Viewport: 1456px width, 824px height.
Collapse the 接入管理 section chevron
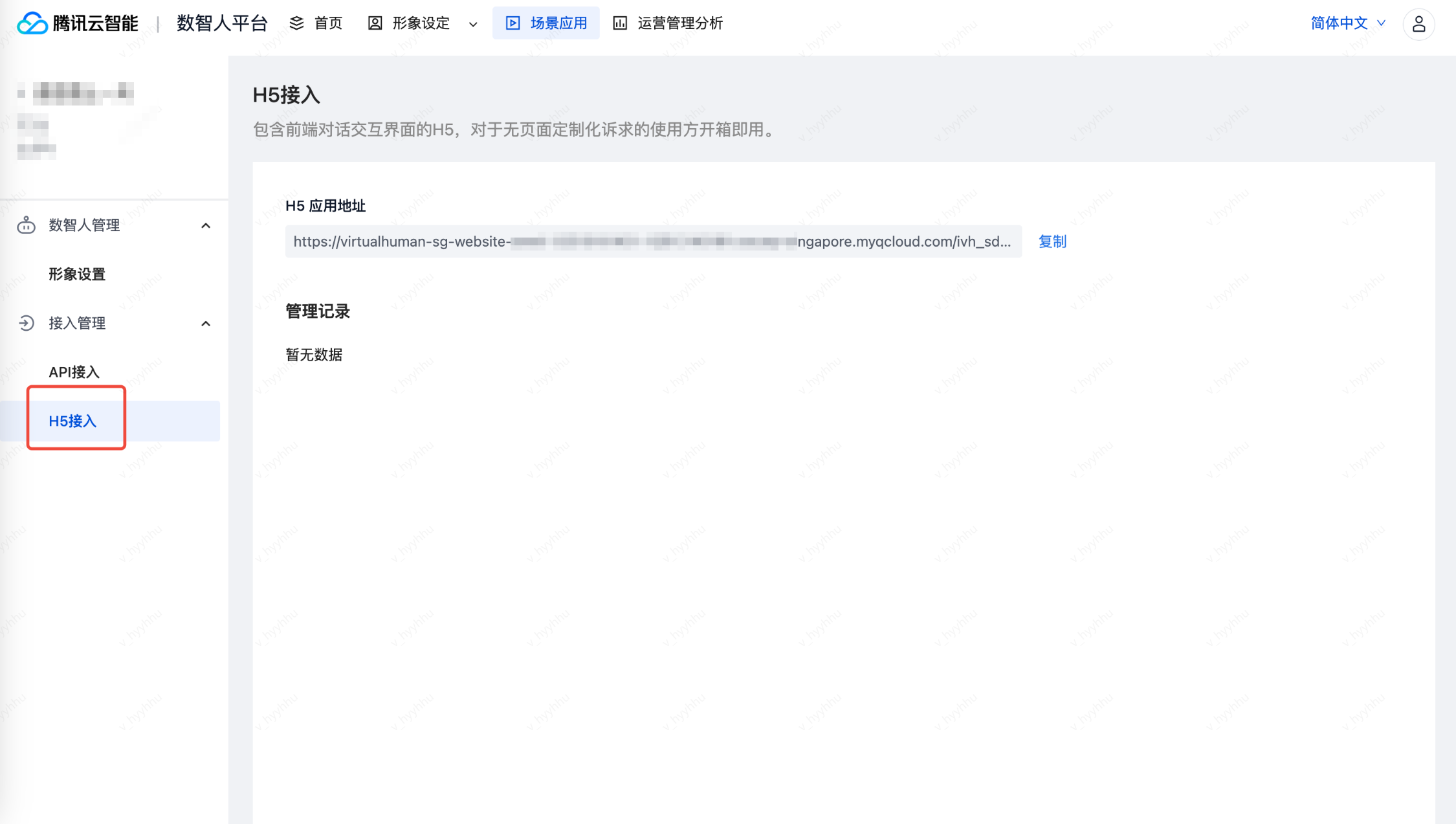206,323
